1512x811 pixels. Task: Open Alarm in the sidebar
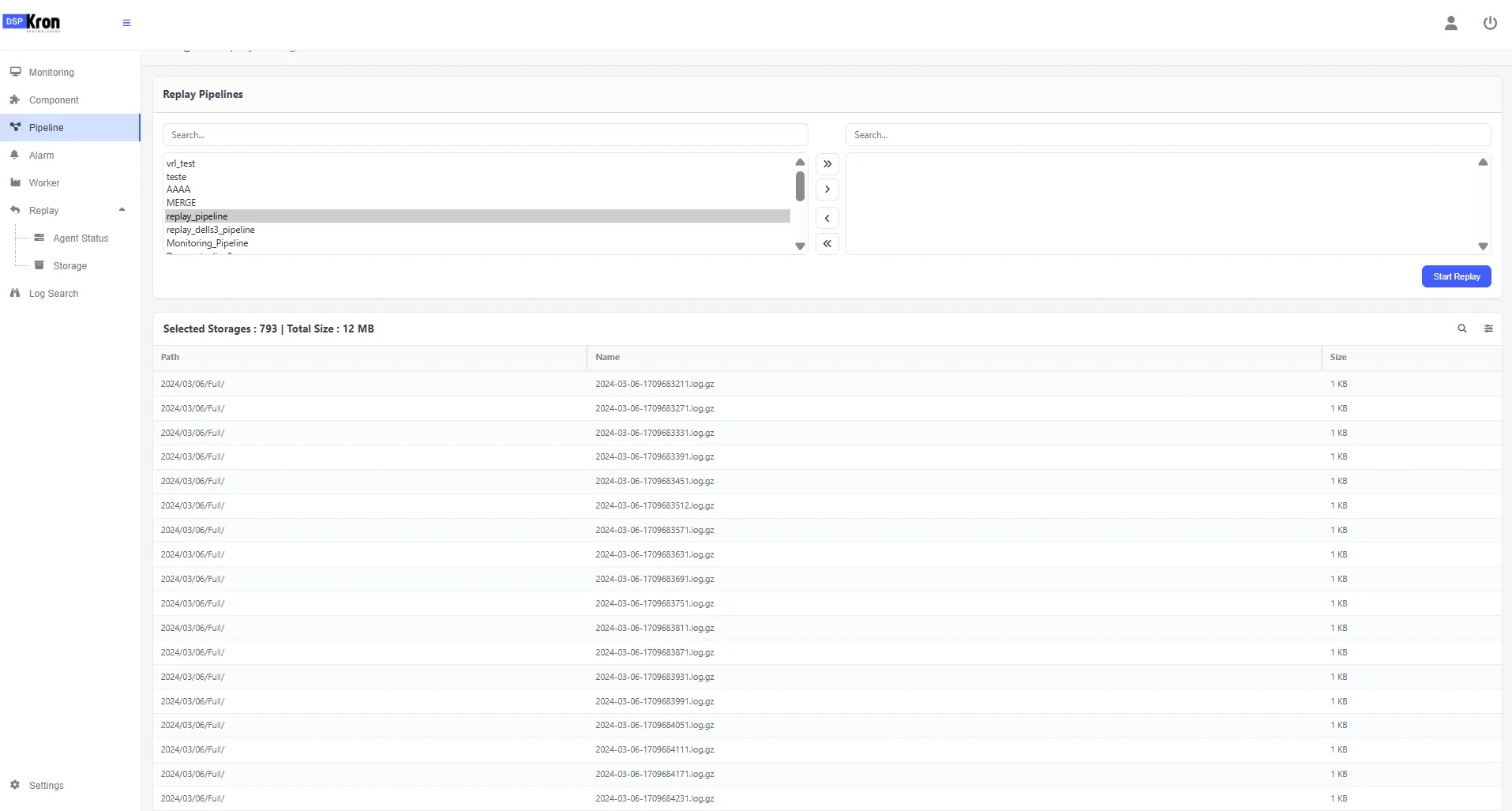click(69, 155)
